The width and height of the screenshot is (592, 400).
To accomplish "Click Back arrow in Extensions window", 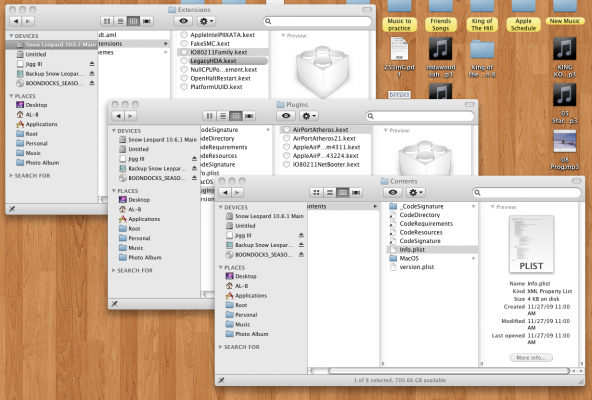I will 16,21.
